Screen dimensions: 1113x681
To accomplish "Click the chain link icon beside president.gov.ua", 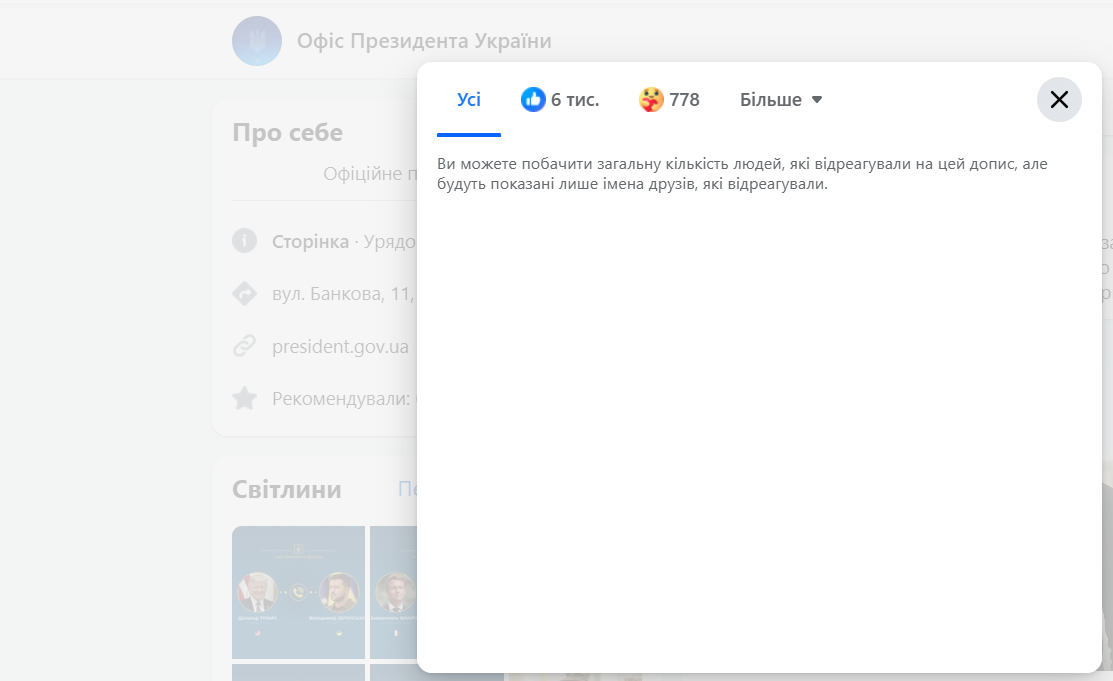I will pos(245,347).
